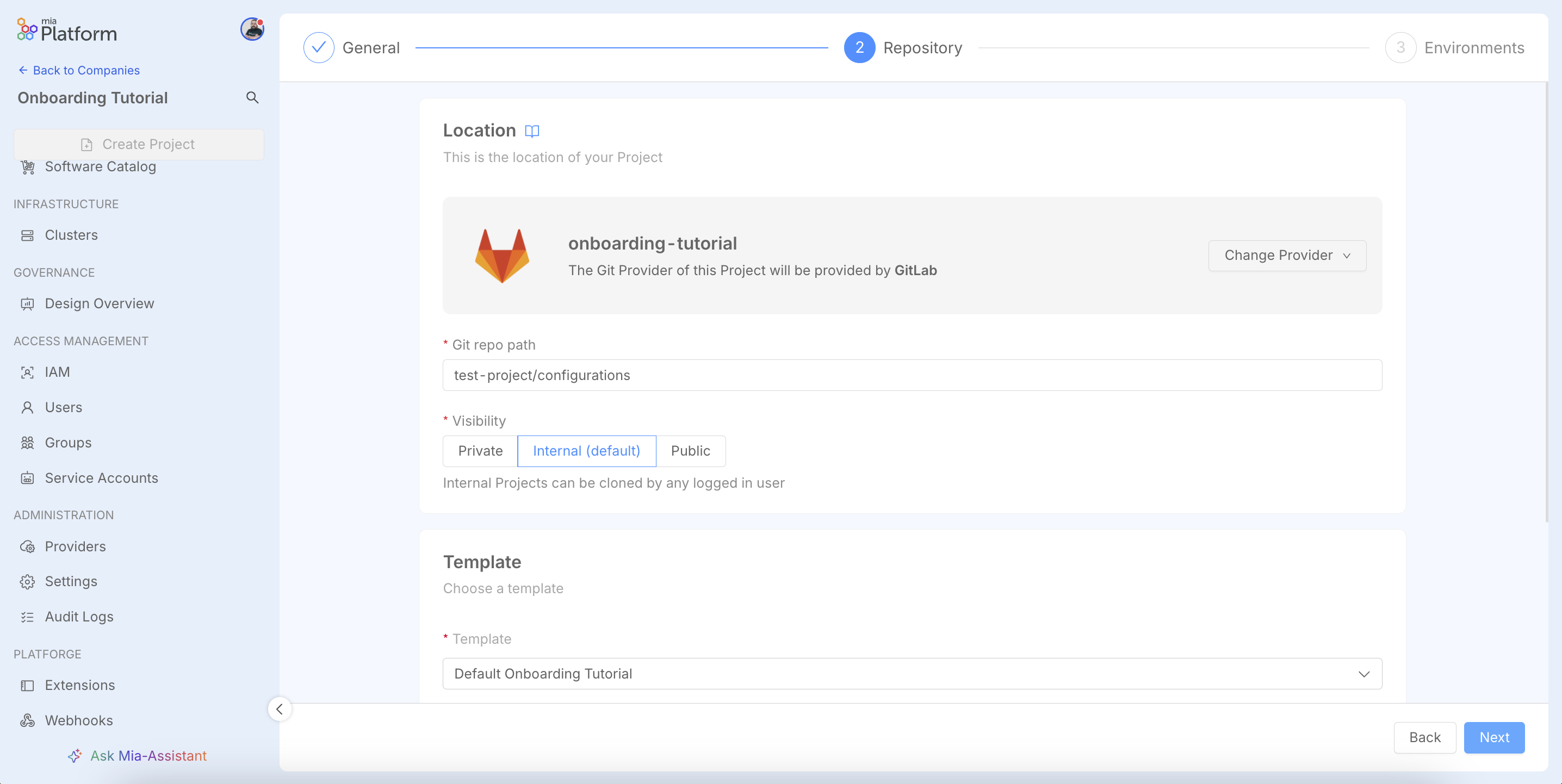Click the Mia Platform logo
The height and width of the screenshot is (784, 1562).
coord(67,30)
